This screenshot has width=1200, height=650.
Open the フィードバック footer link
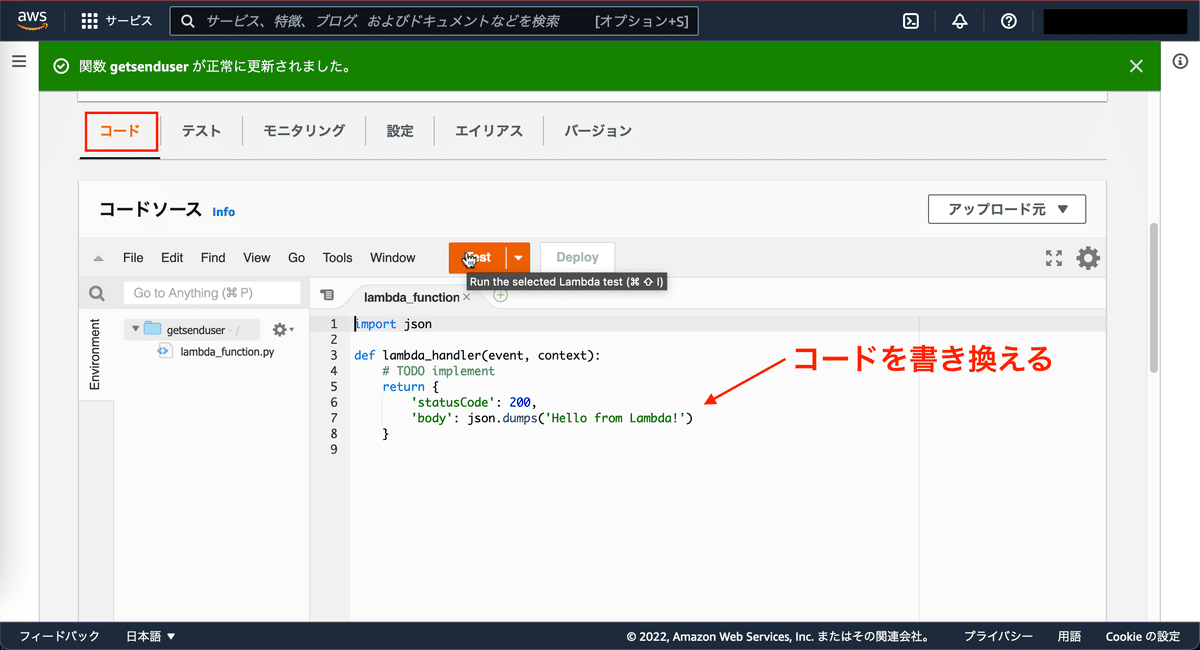(60, 636)
